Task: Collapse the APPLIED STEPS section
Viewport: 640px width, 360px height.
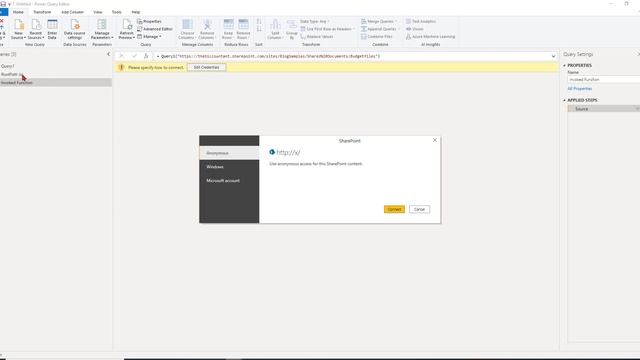Action: [x=564, y=100]
